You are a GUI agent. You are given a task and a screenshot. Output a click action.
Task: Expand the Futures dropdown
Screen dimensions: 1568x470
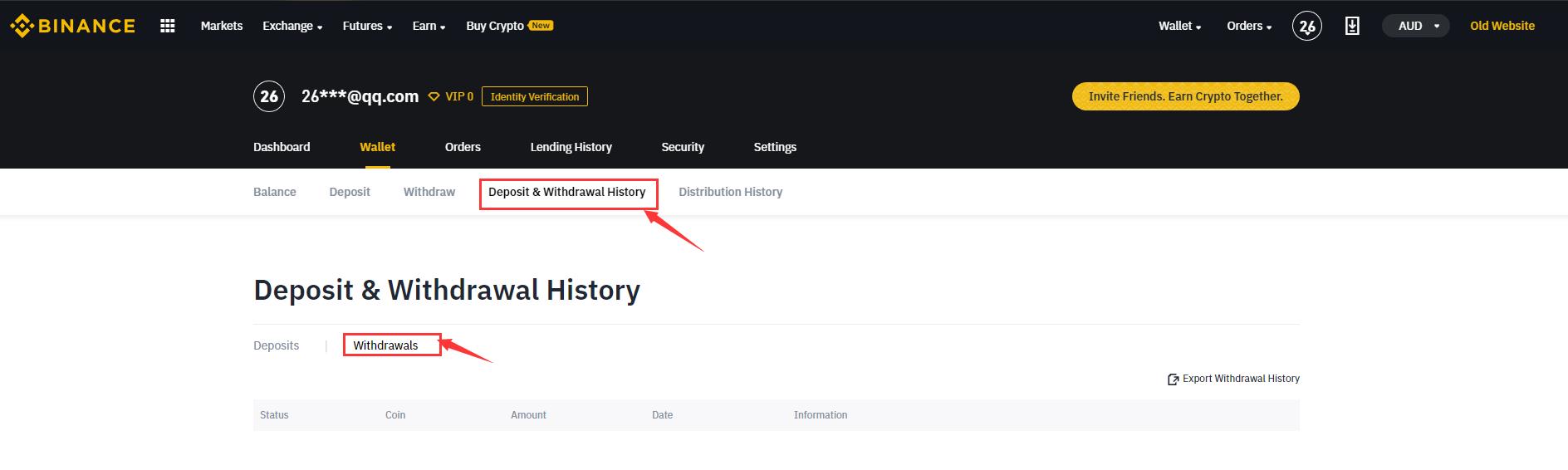click(367, 26)
